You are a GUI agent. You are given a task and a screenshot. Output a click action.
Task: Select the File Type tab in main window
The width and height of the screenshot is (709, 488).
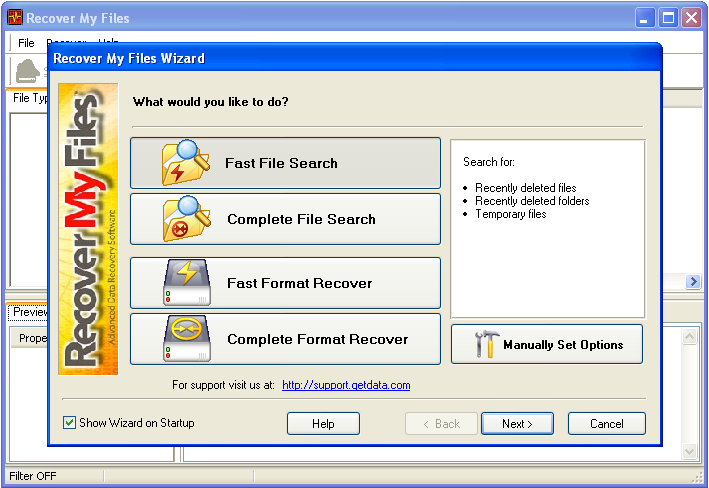pos(28,98)
